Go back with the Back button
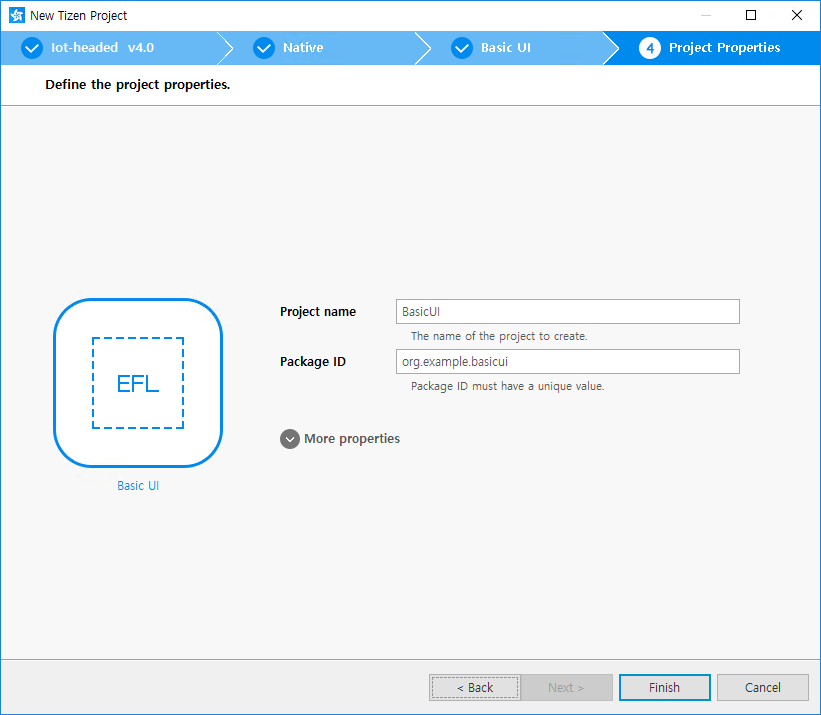Screen dimensions: 821x715 (475, 687)
